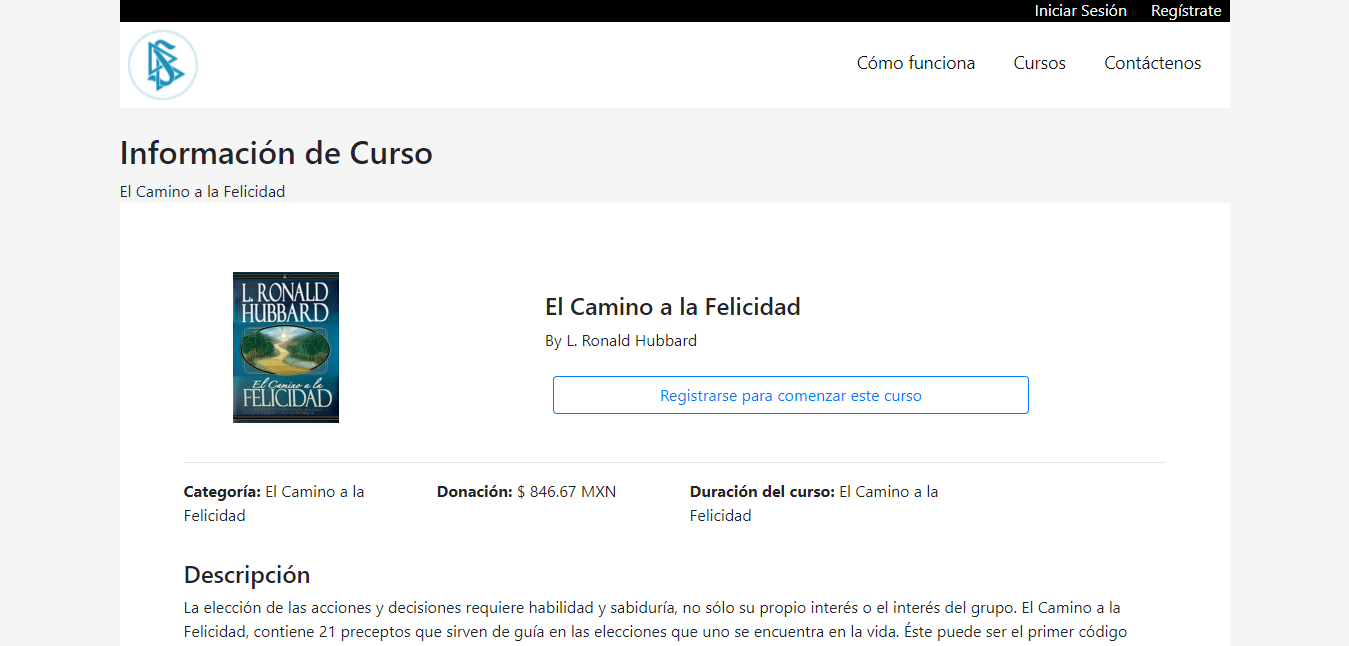Select the subtitle below Información de Curso
Image resolution: width=1349 pixels, height=646 pixels.
pyautogui.click(x=202, y=192)
